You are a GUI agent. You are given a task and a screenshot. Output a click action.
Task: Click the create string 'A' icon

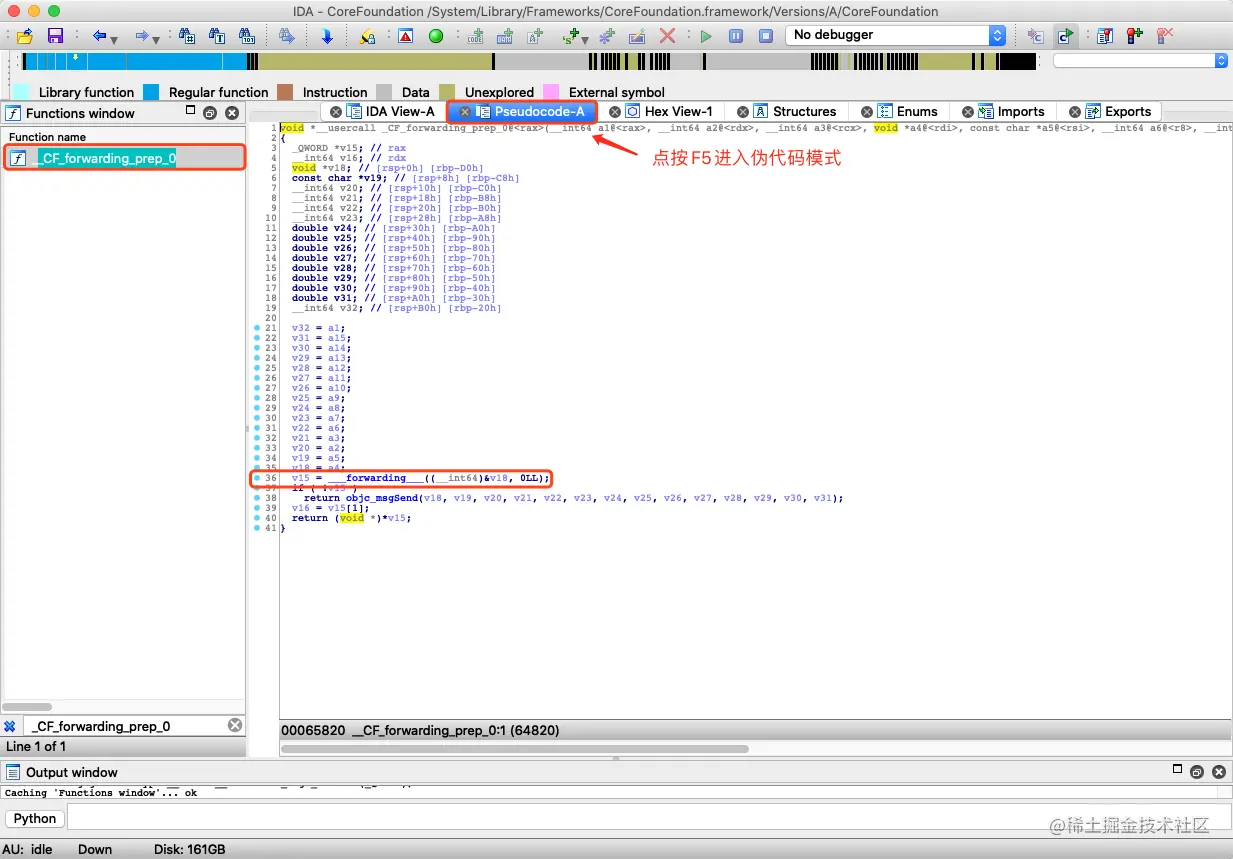pos(535,36)
